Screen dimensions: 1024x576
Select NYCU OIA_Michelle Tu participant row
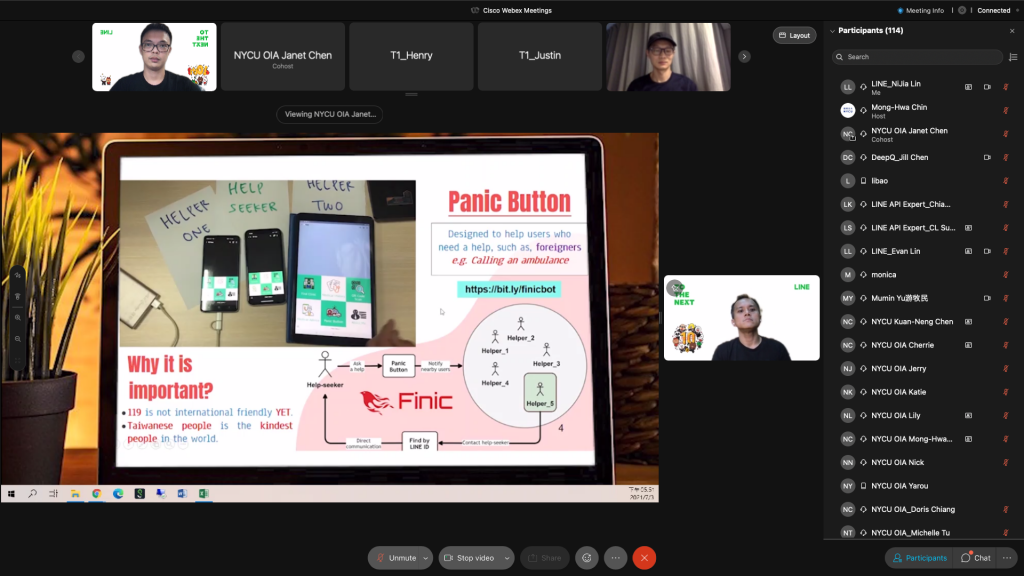coord(923,533)
